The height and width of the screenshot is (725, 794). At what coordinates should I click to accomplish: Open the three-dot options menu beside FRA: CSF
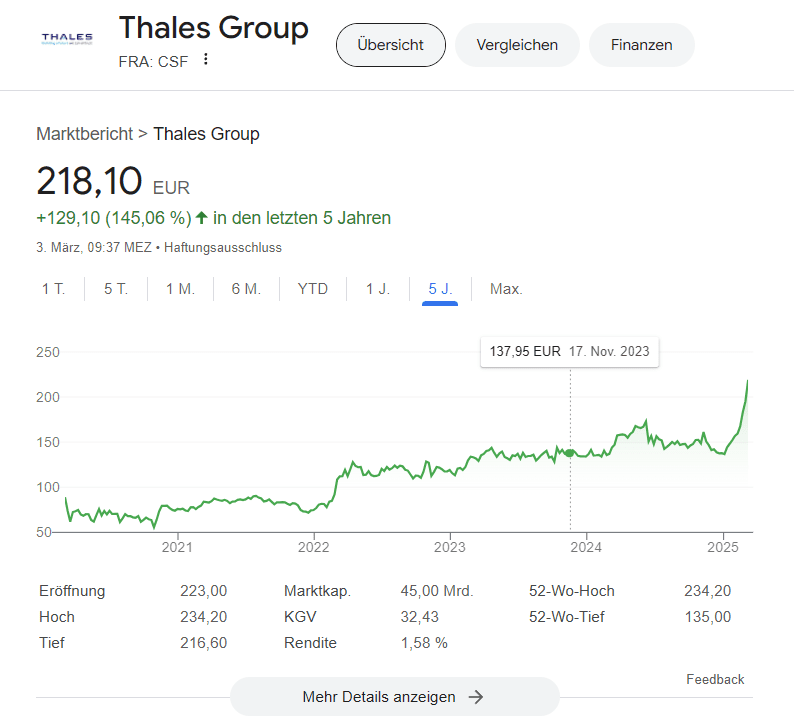(206, 59)
